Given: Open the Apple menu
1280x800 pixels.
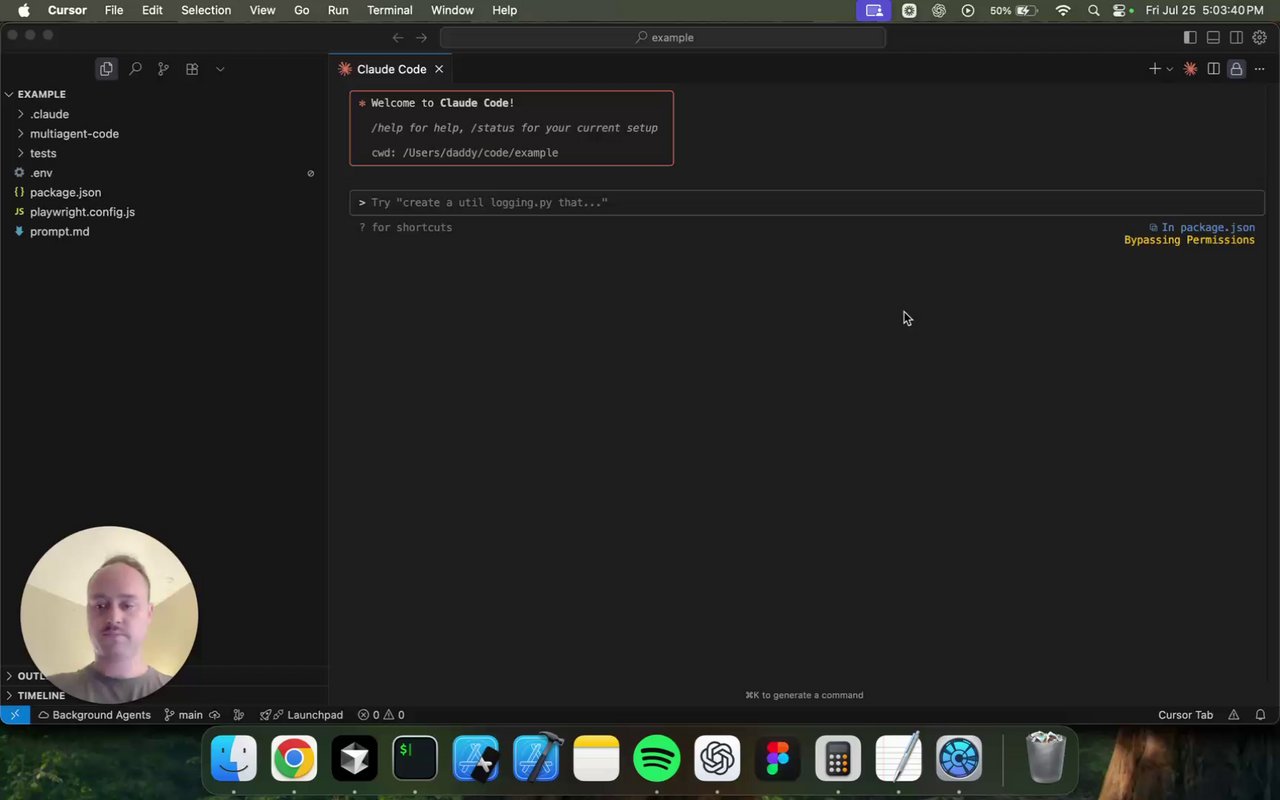Looking at the screenshot, I should 24,10.
